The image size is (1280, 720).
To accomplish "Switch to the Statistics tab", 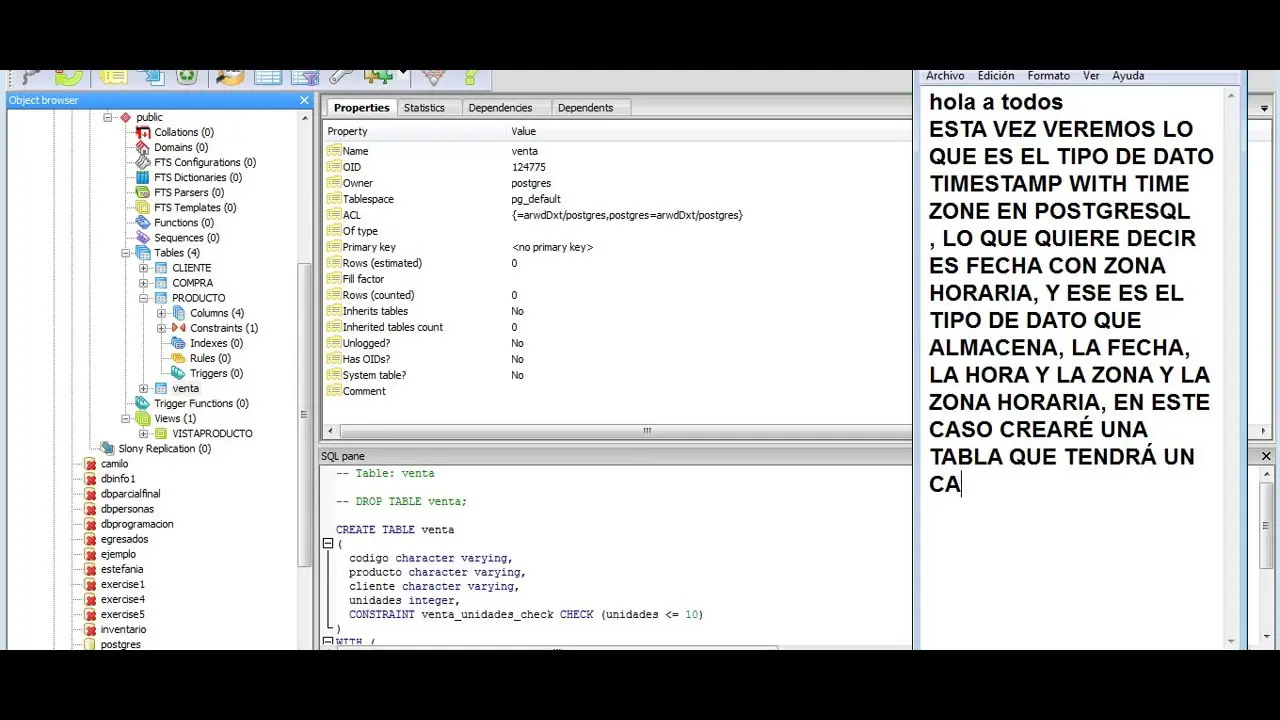I will tap(424, 108).
